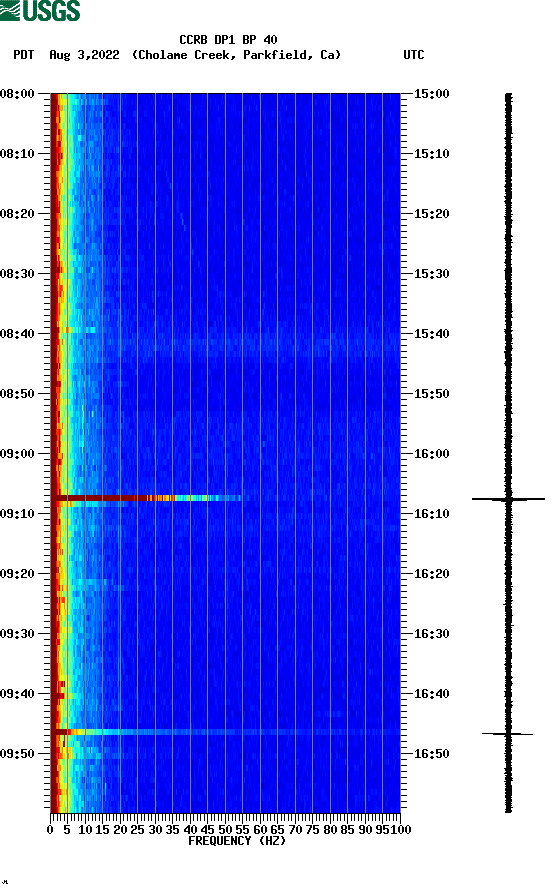This screenshot has height=893, width=552.
Task: Click the large seismogram spike near 16:08
Action: [x=508, y=499]
